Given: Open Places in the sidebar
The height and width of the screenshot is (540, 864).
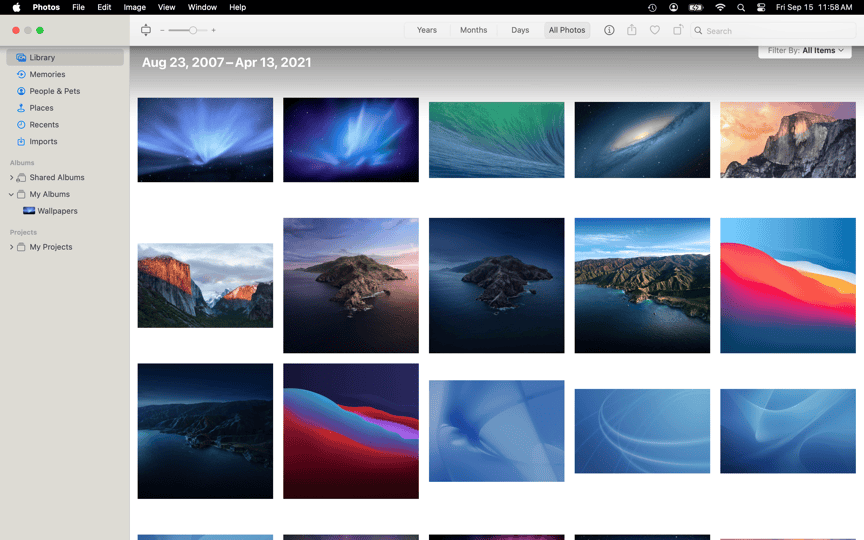Looking at the screenshot, I should (x=65, y=108).
